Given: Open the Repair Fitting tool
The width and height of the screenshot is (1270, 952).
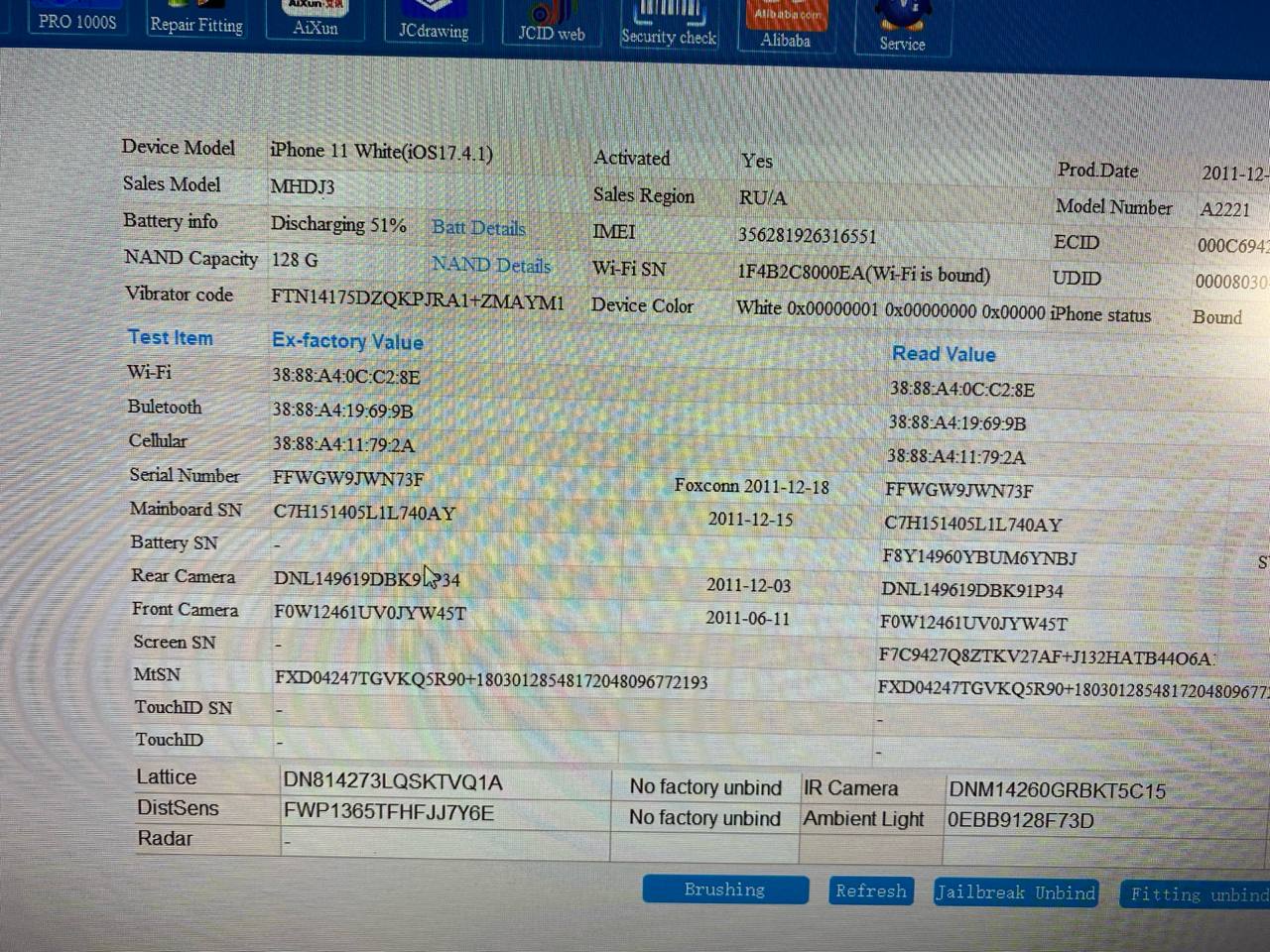Looking at the screenshot, I should pos(195,22).
